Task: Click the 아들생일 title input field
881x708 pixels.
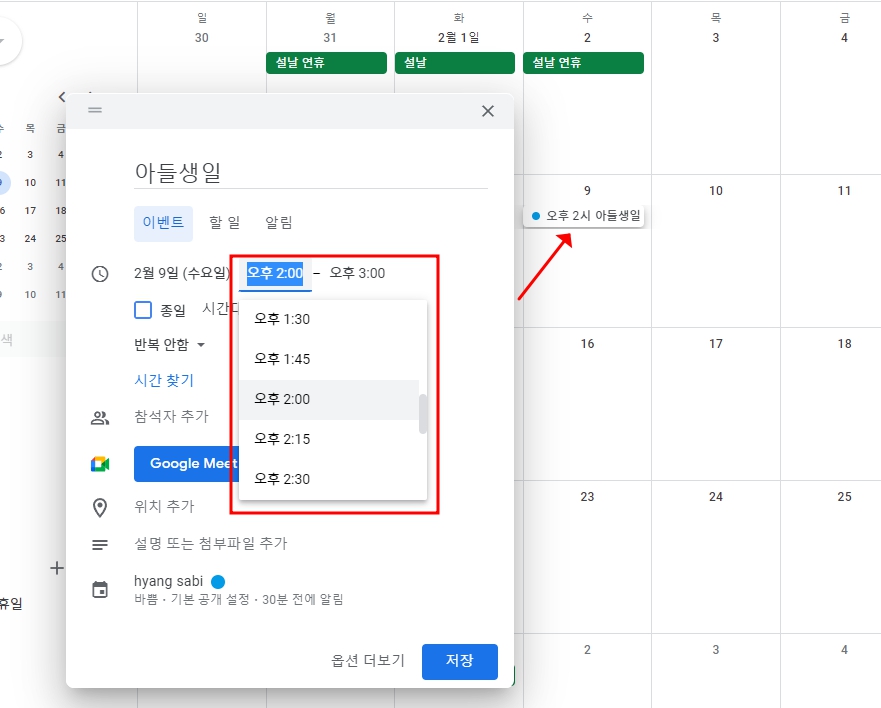Action: pos(250,168)
